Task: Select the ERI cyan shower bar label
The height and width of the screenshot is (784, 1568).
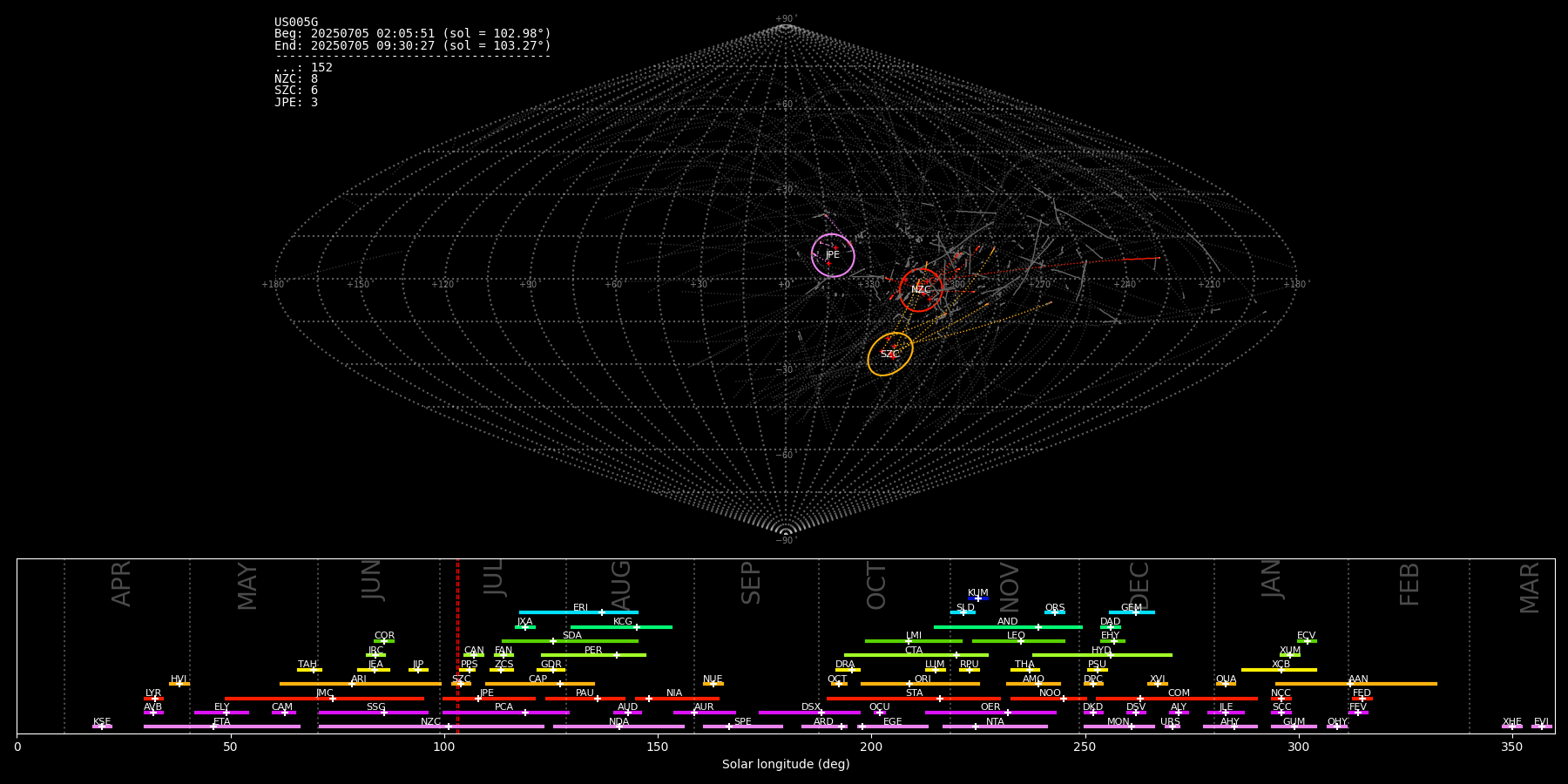Action: (581, 608)
